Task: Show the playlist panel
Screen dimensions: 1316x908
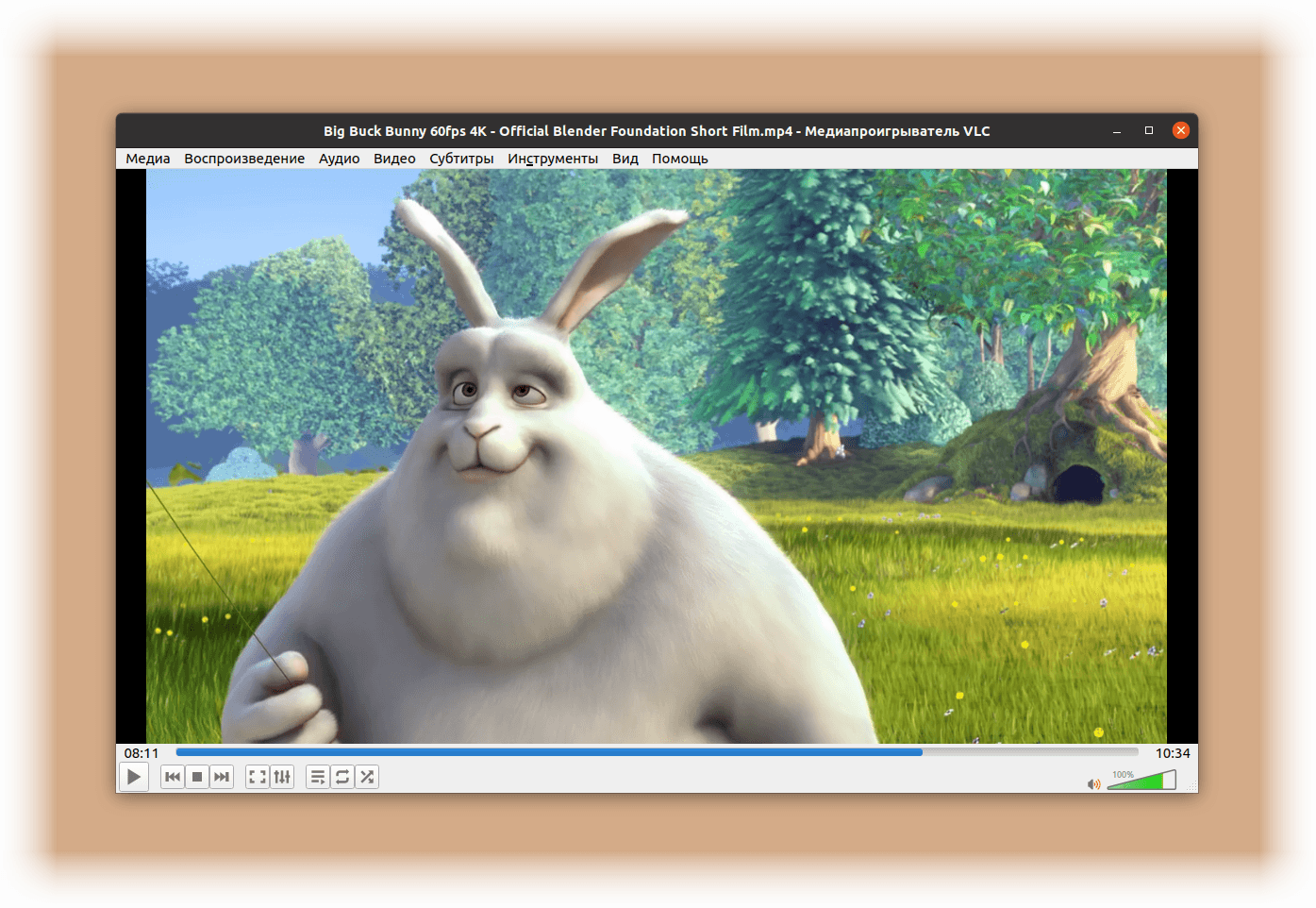Action: click(x=318, y=777)
